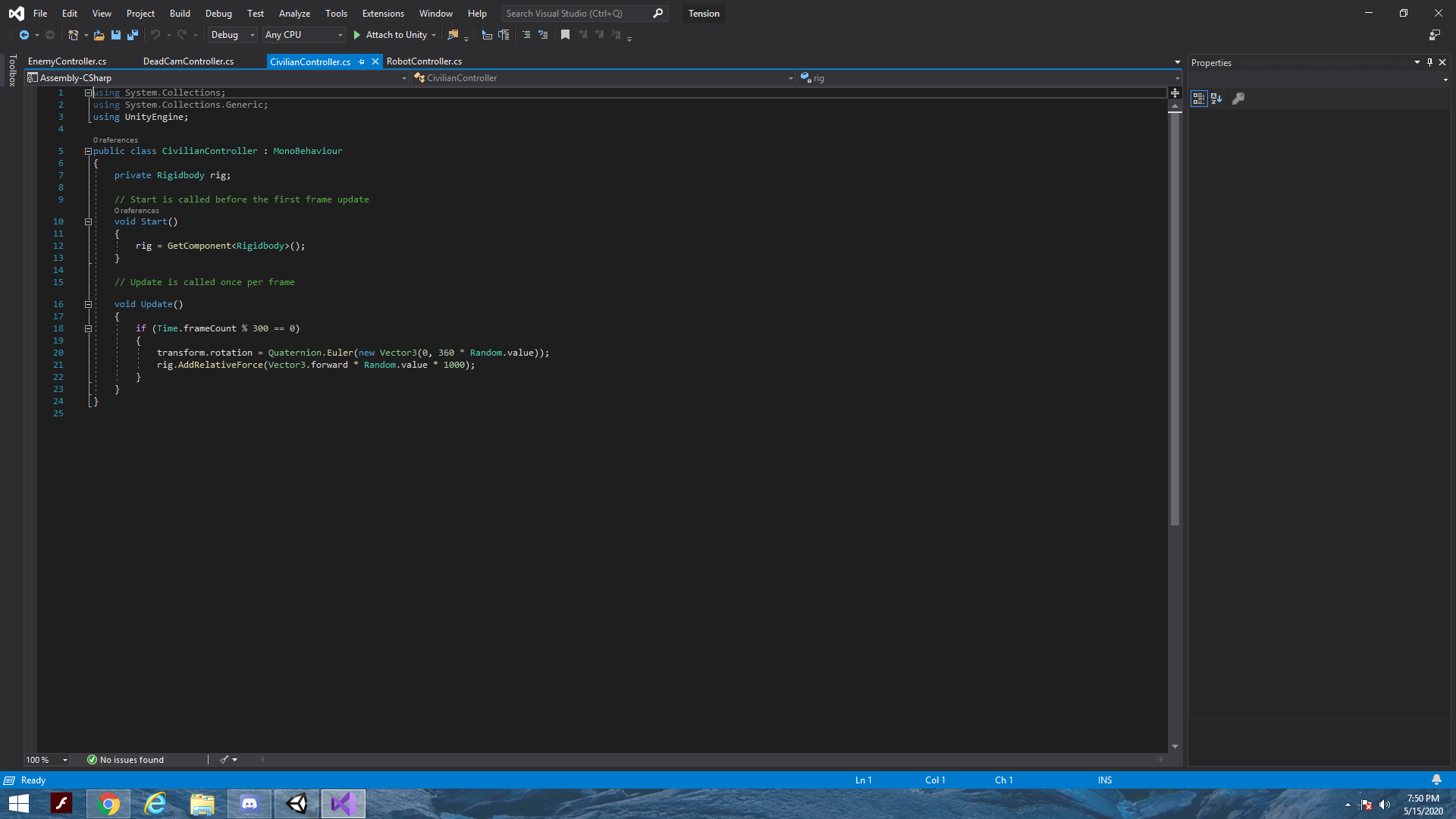Toggle a bookmark with the bookmark icon

(565, 35)
